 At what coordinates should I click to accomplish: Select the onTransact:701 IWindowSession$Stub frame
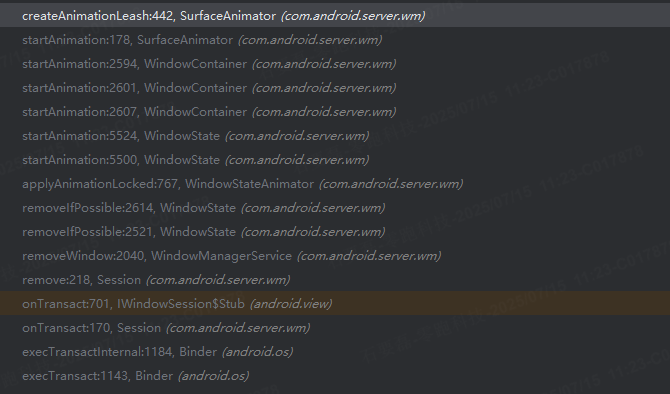[335, 303]
